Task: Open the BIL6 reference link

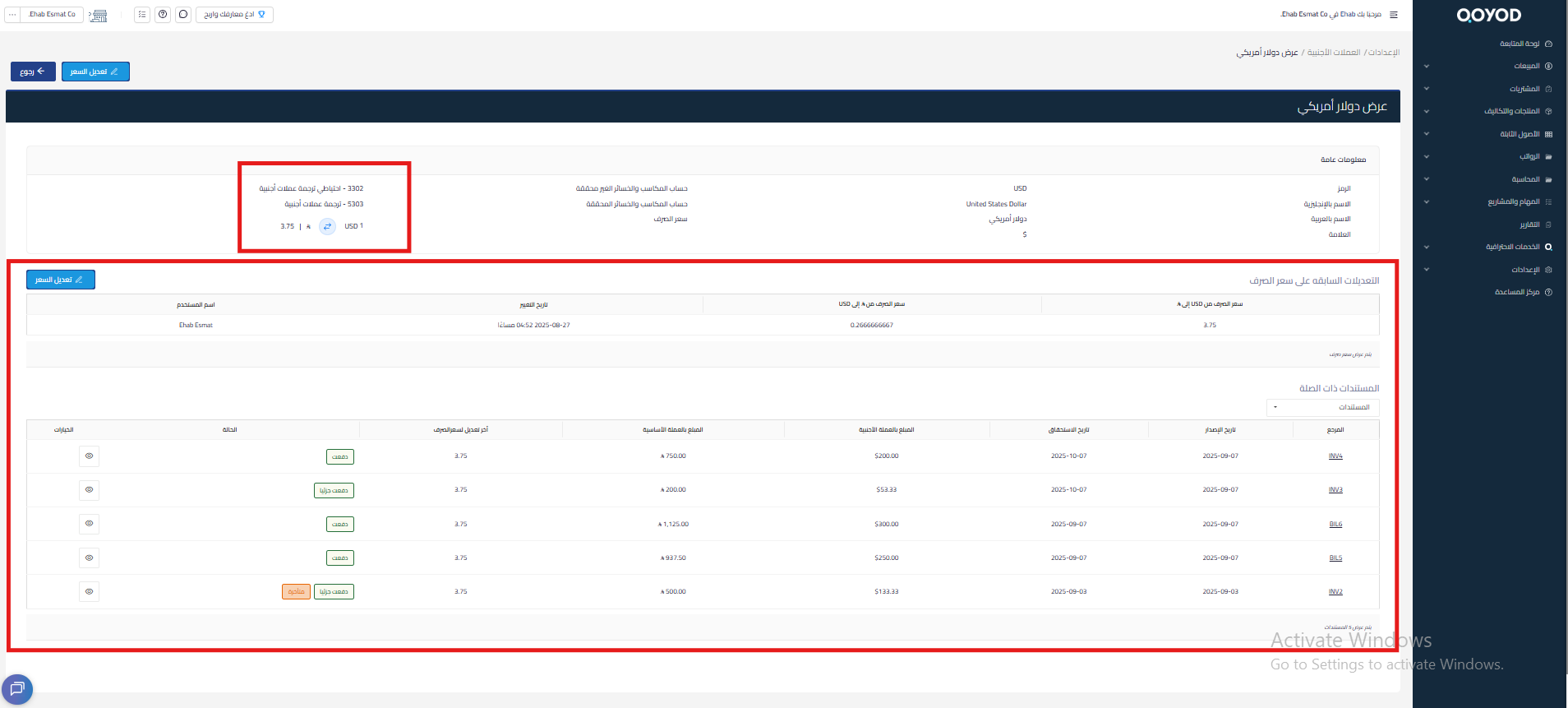Action: click(1335, 524)
